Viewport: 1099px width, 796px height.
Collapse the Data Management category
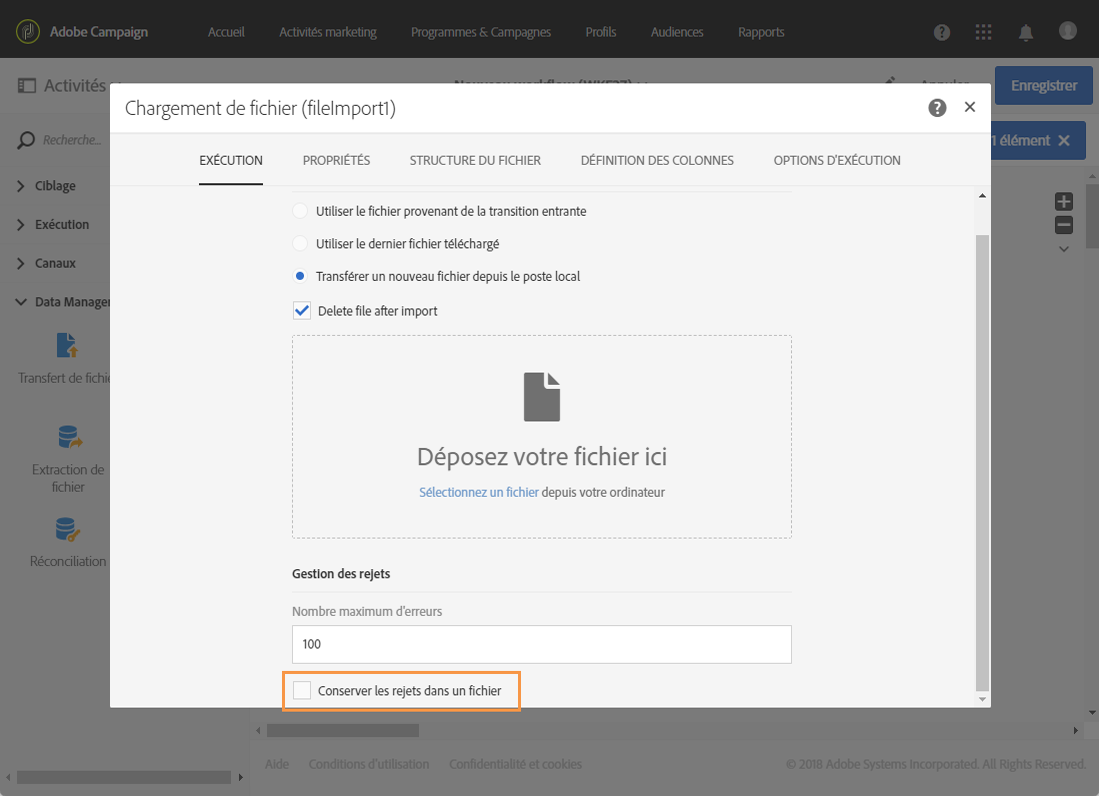click(21, 302)
